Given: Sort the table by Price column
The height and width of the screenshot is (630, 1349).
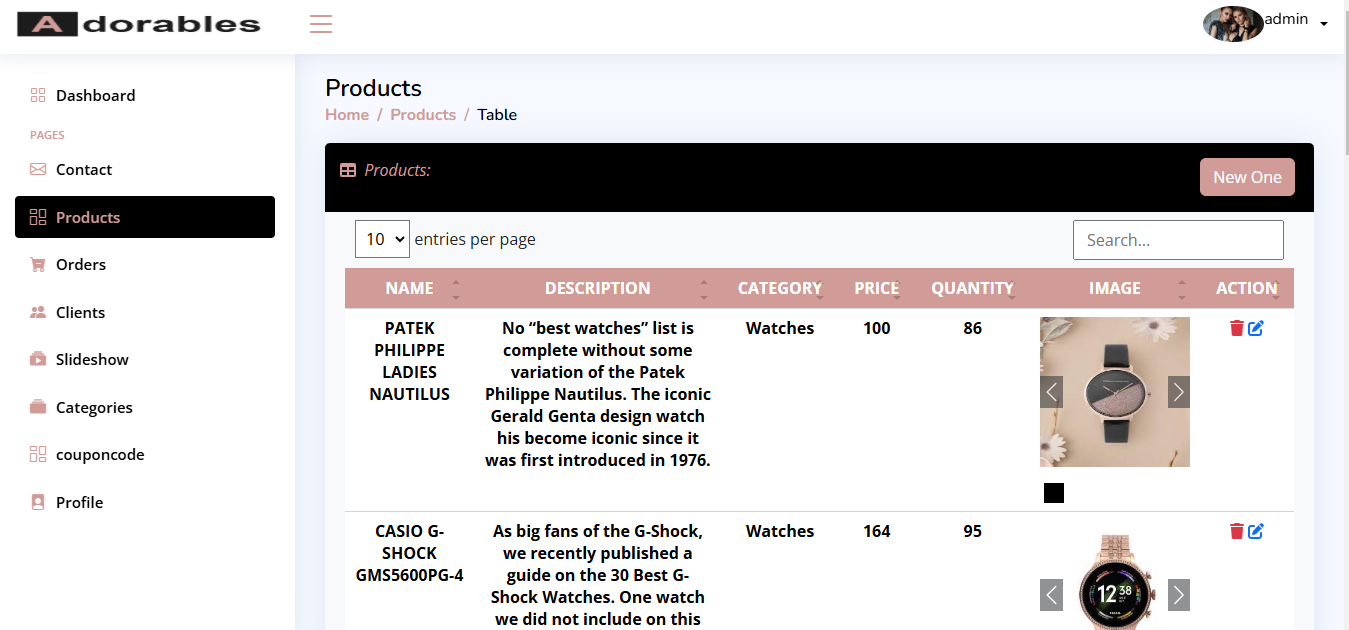Looking at the screenshot, I should [876, 288].
